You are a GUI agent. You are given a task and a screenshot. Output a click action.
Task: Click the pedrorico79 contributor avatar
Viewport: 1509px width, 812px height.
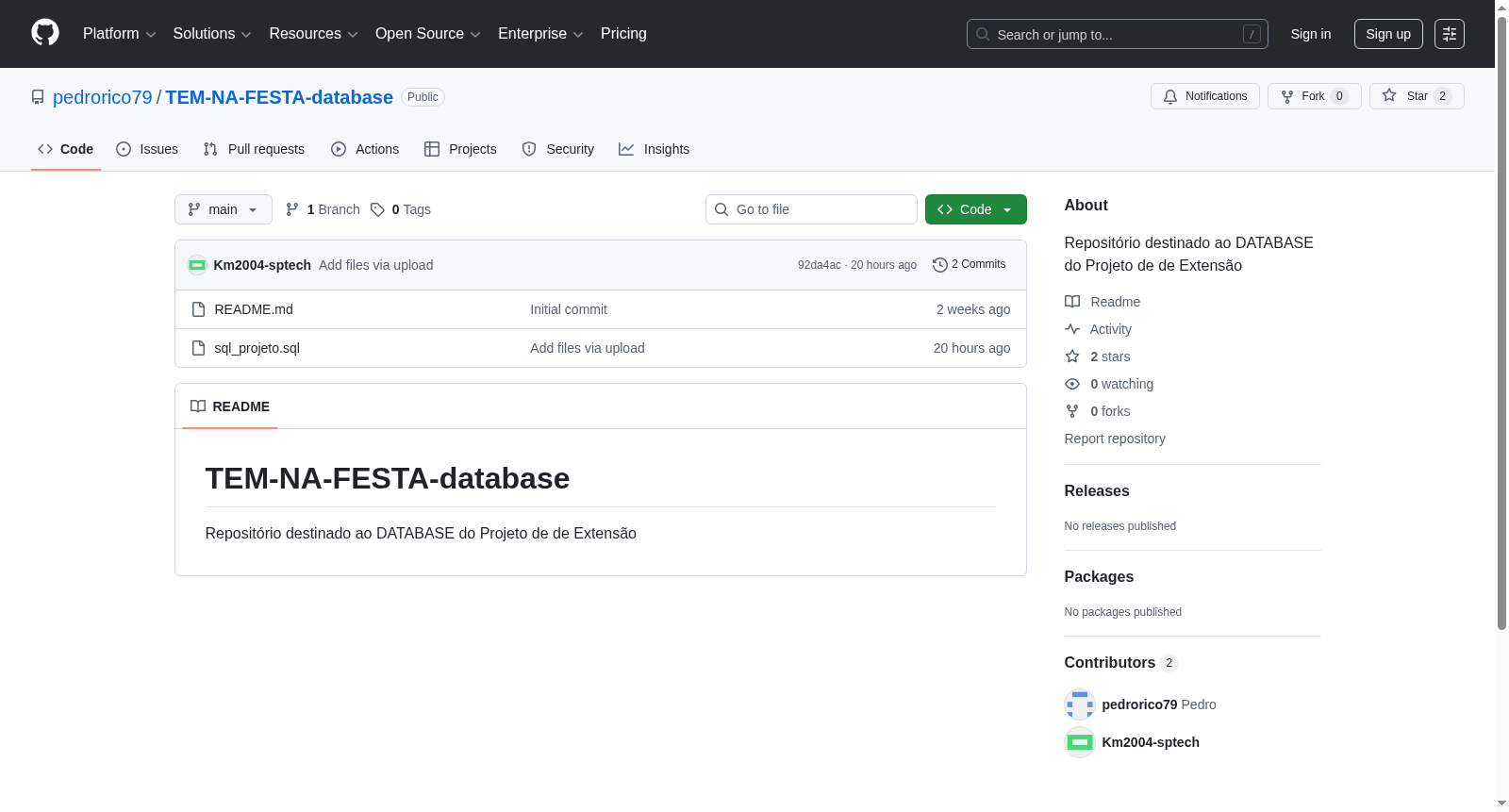click(x=1080, y=704)
